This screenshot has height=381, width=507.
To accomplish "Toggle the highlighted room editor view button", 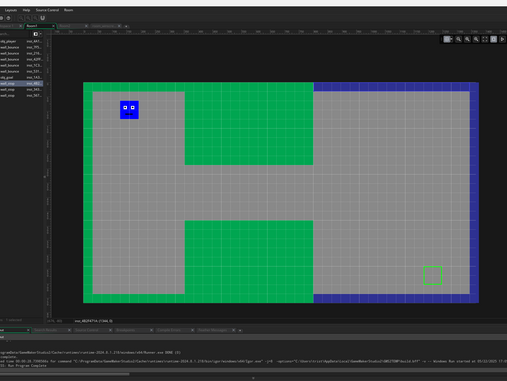I will [493, 39].
